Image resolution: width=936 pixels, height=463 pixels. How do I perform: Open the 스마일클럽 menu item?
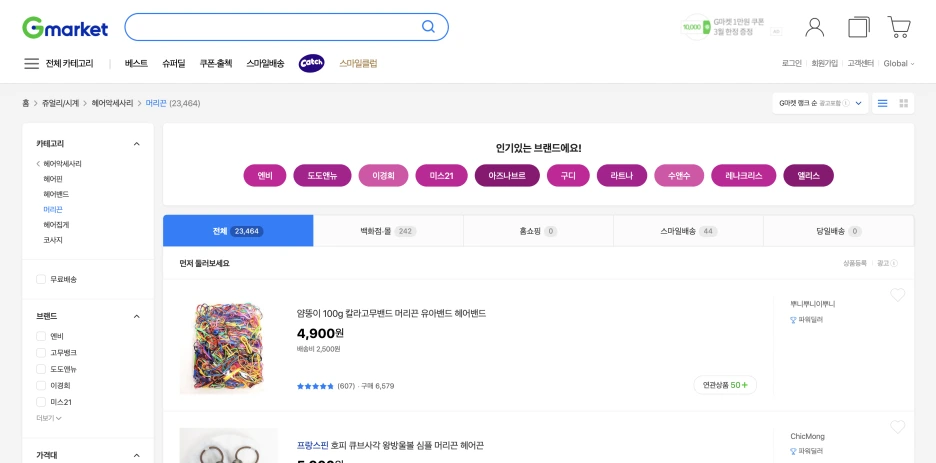(358, 63)
